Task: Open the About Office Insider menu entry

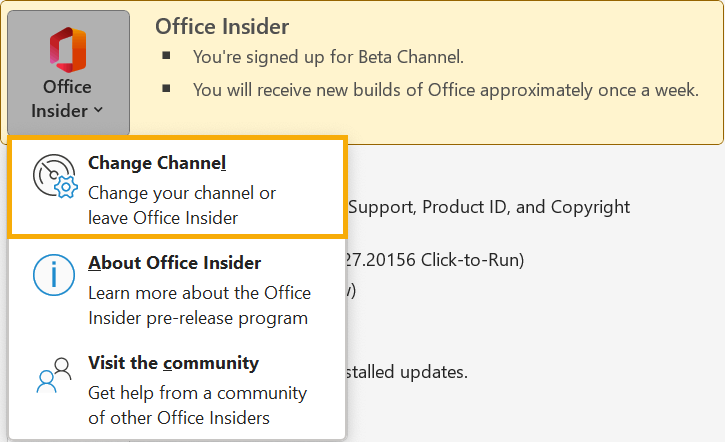Action: (x=174, y=264)
